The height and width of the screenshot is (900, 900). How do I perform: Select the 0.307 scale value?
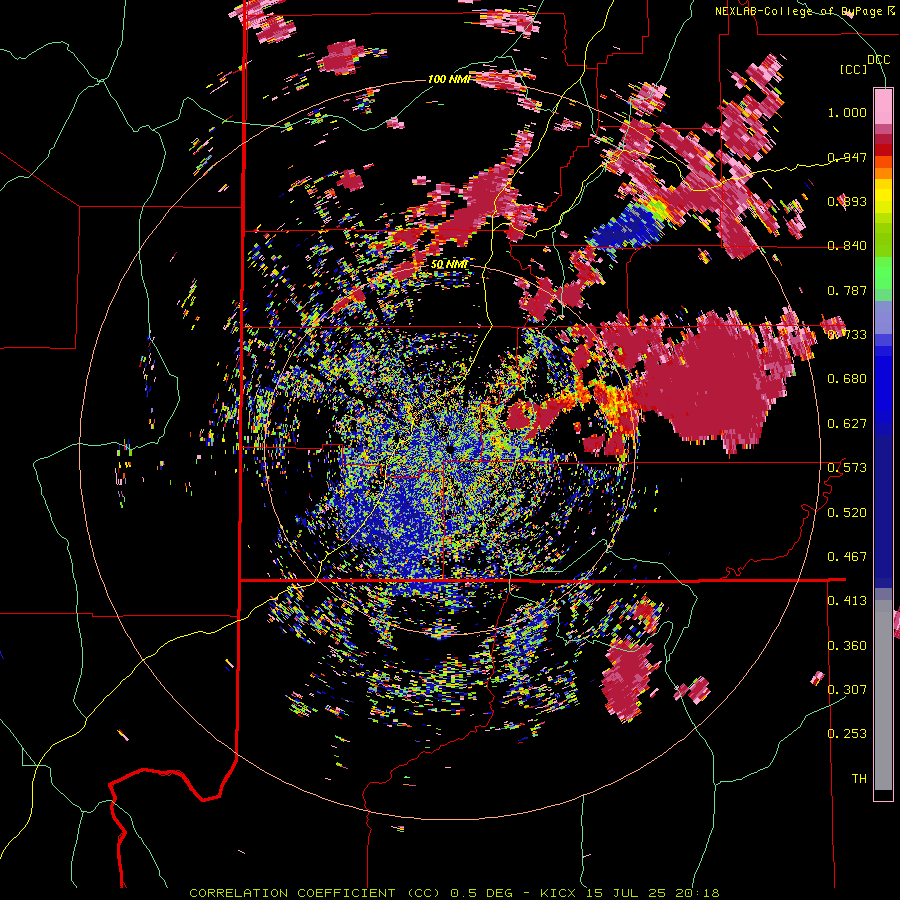click(847, 689)
